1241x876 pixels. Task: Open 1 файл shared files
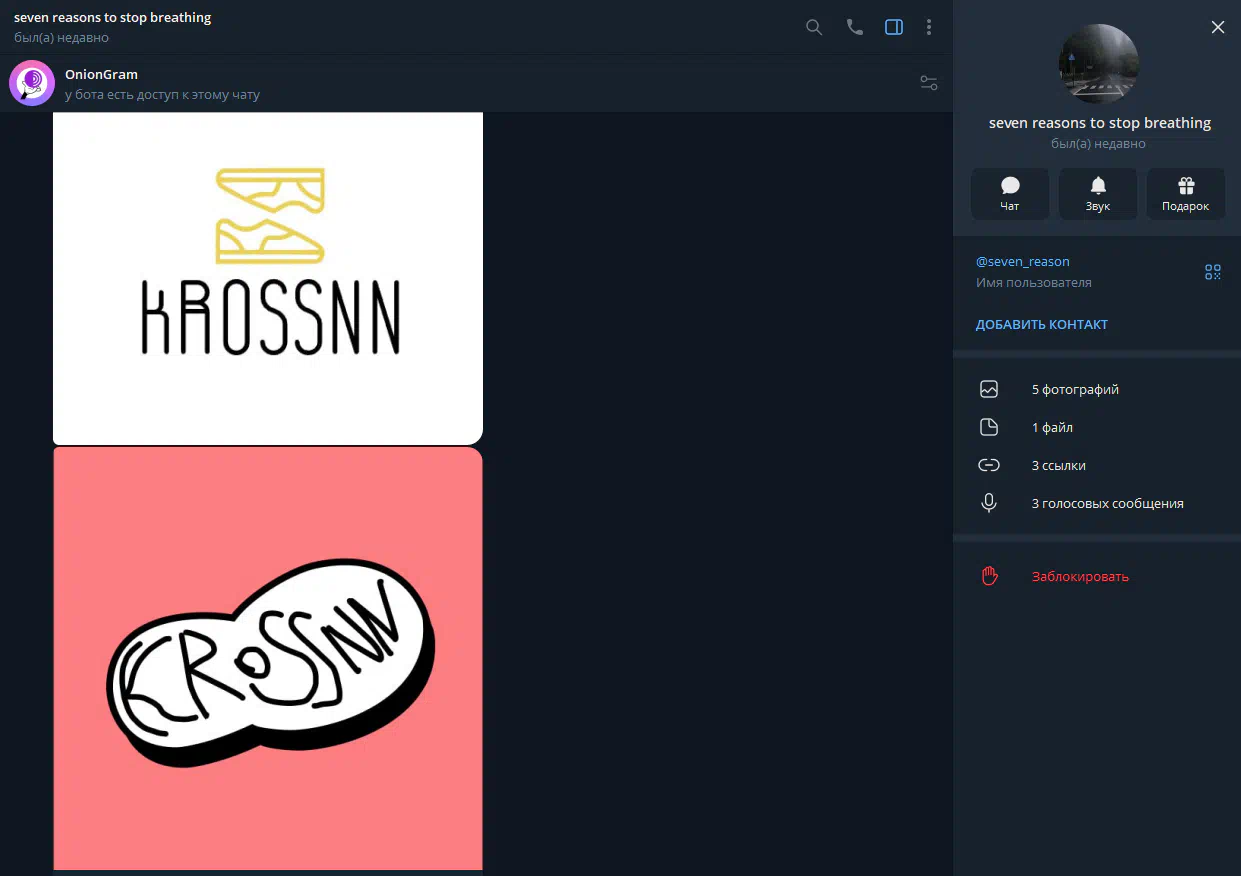pos(1052,428)
